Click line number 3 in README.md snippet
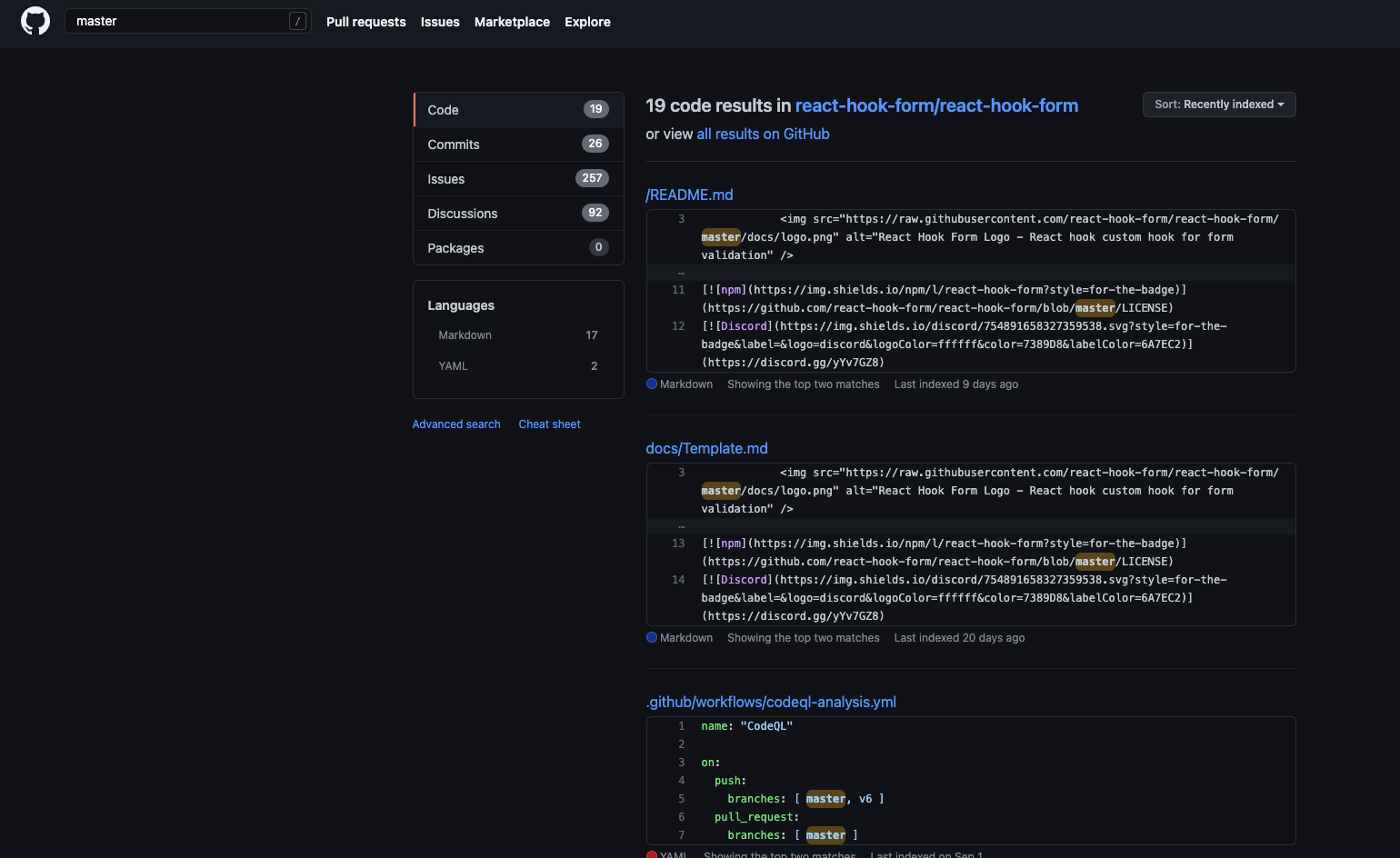1400x858 pixels. coord(681,219)
